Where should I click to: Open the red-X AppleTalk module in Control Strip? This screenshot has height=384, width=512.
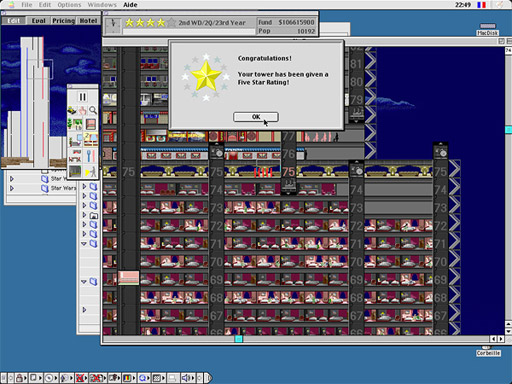(x=81, y=378)
